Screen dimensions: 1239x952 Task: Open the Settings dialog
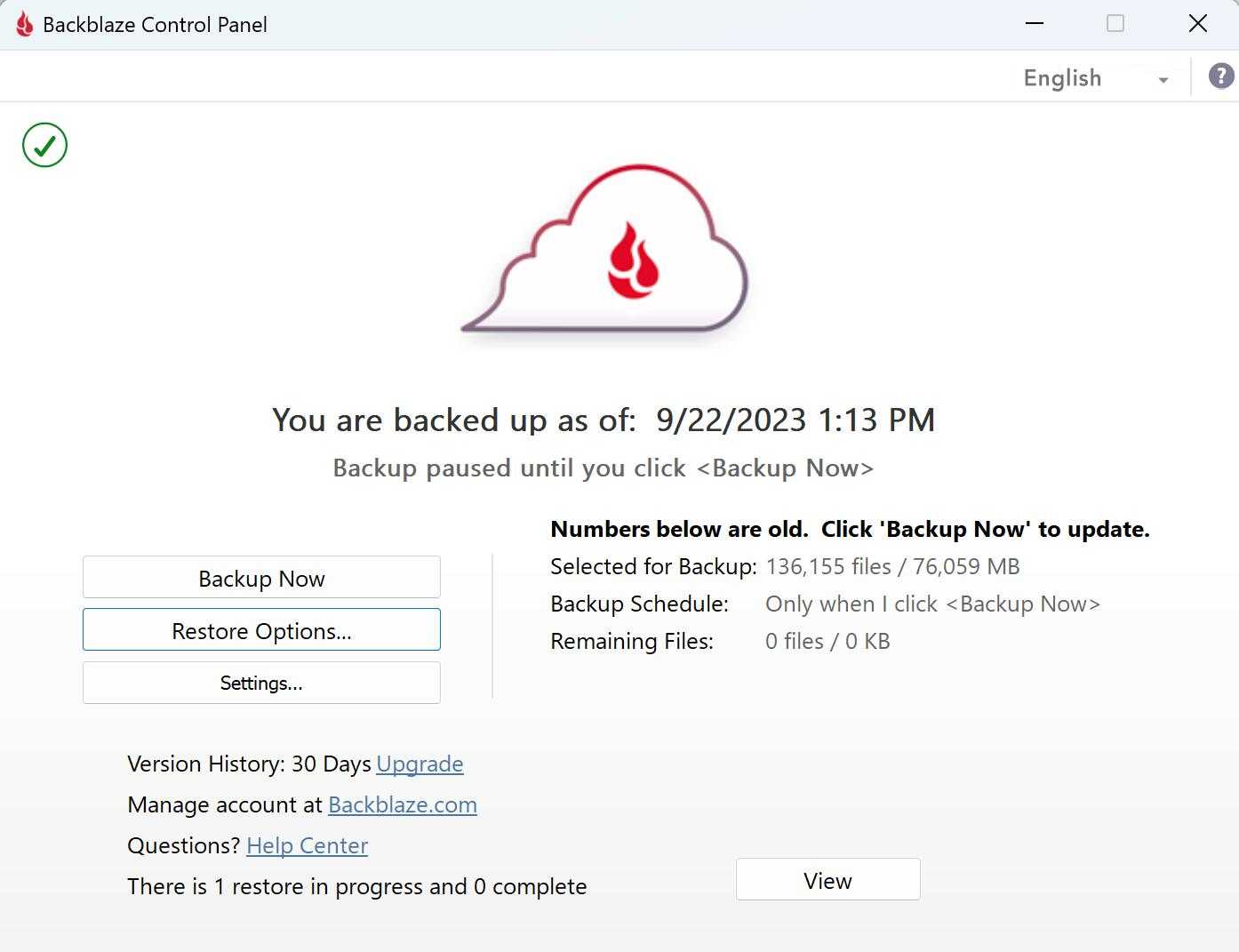[x=261, y=683]
